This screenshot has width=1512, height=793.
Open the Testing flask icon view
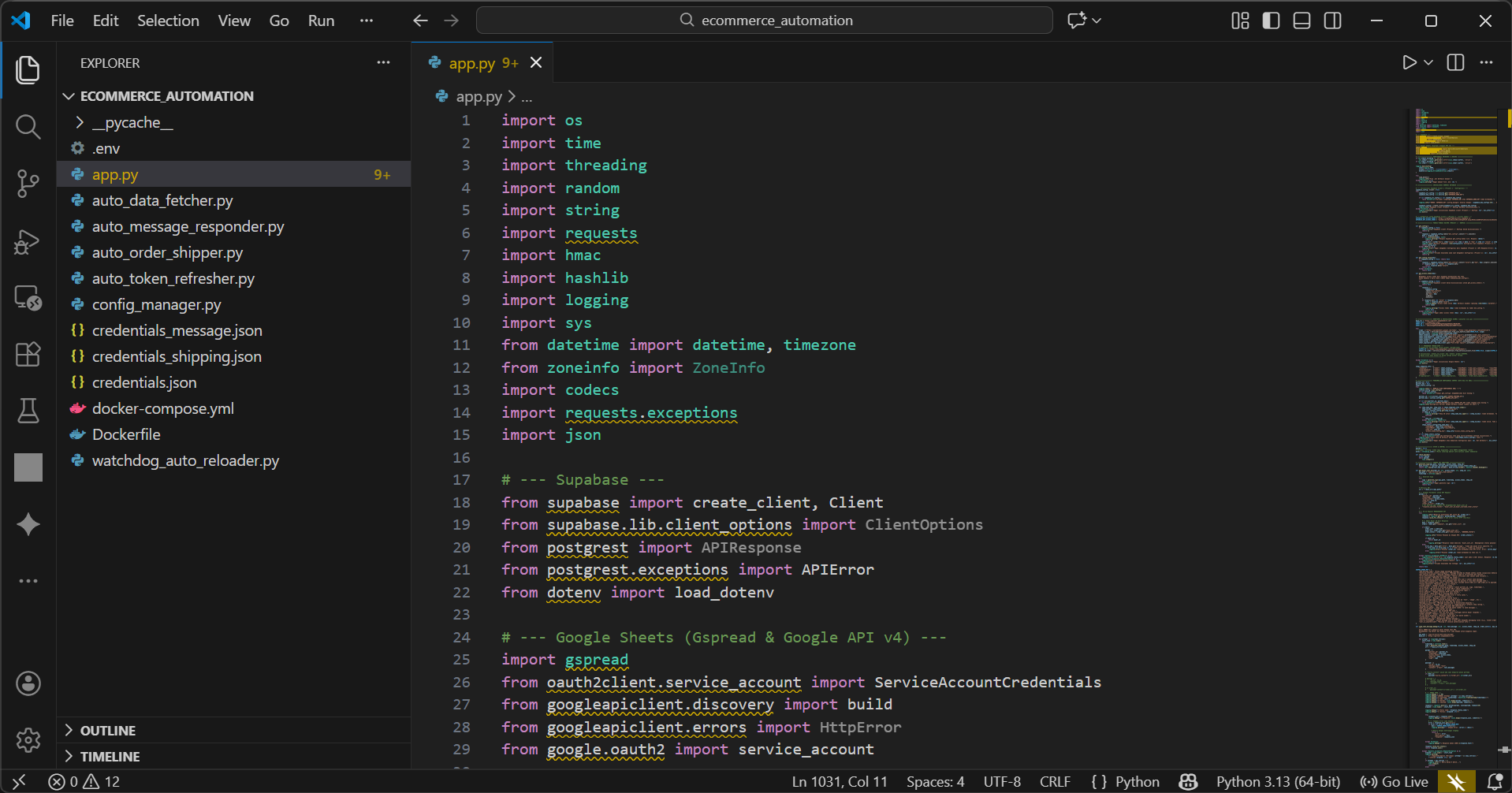tap(28, 411)
